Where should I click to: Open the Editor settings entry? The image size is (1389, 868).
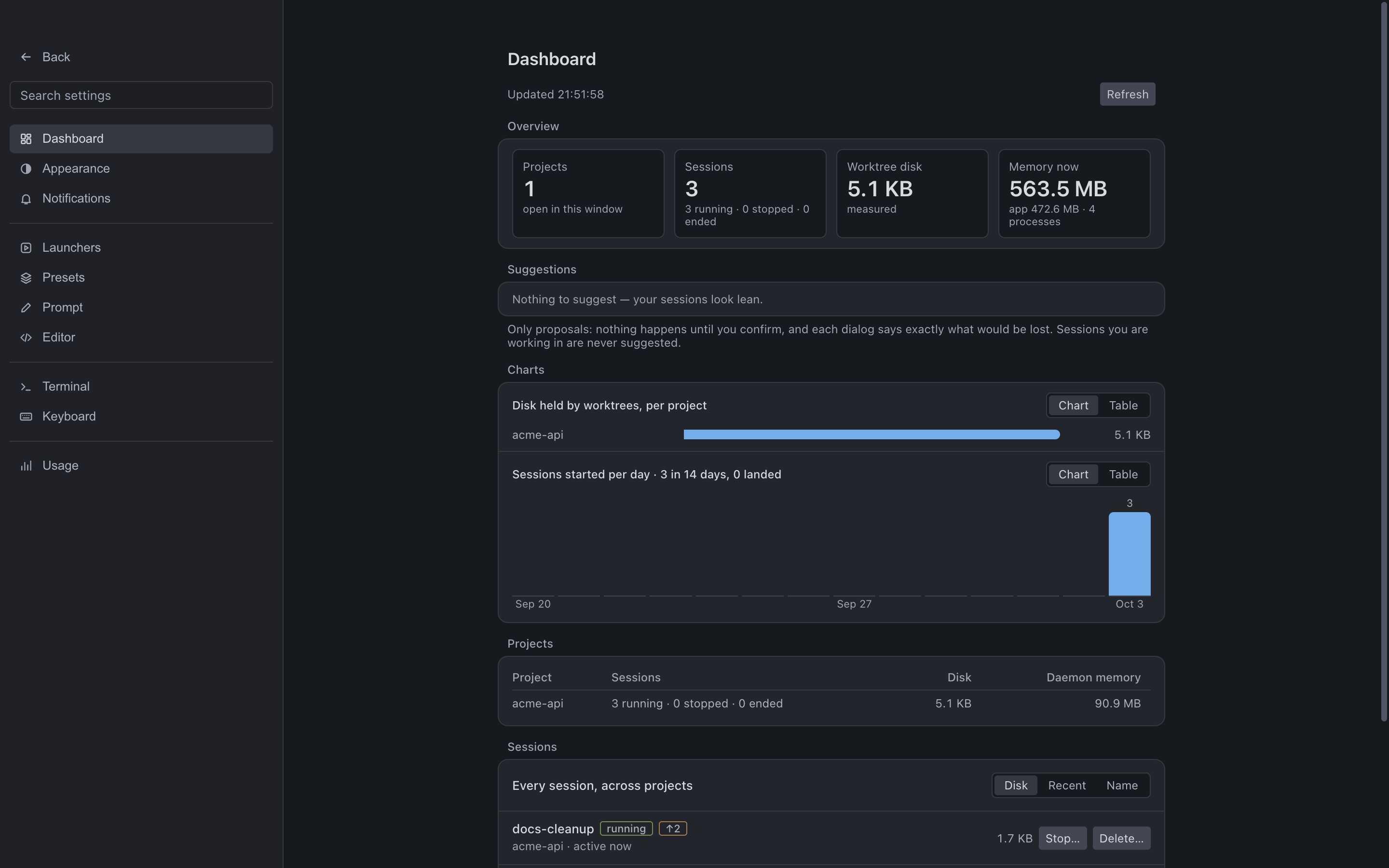coord(141,338)
